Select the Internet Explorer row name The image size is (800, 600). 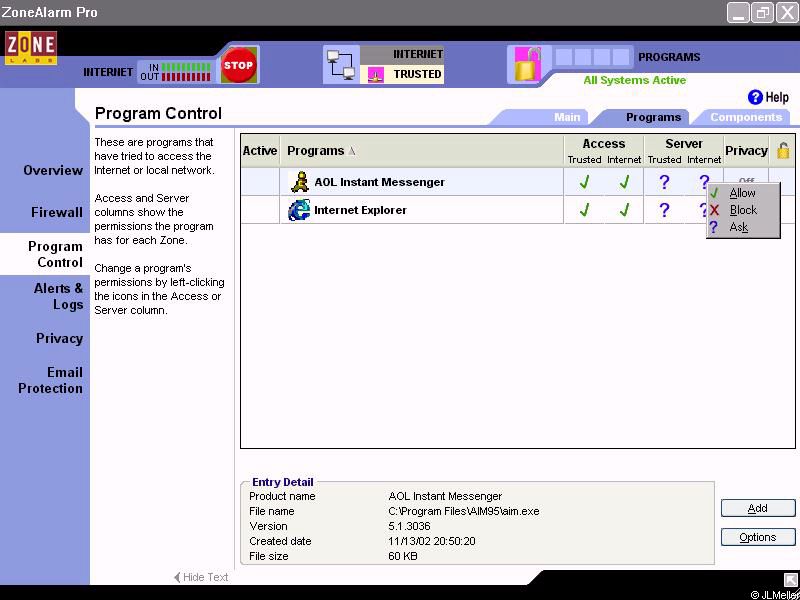[x=360, y=210]
